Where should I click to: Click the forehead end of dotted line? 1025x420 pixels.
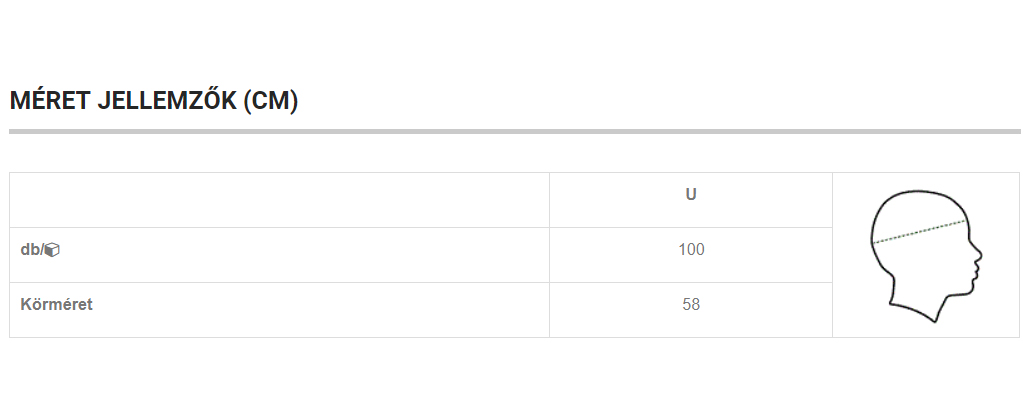pyautogui.click(x=966, y=219)
